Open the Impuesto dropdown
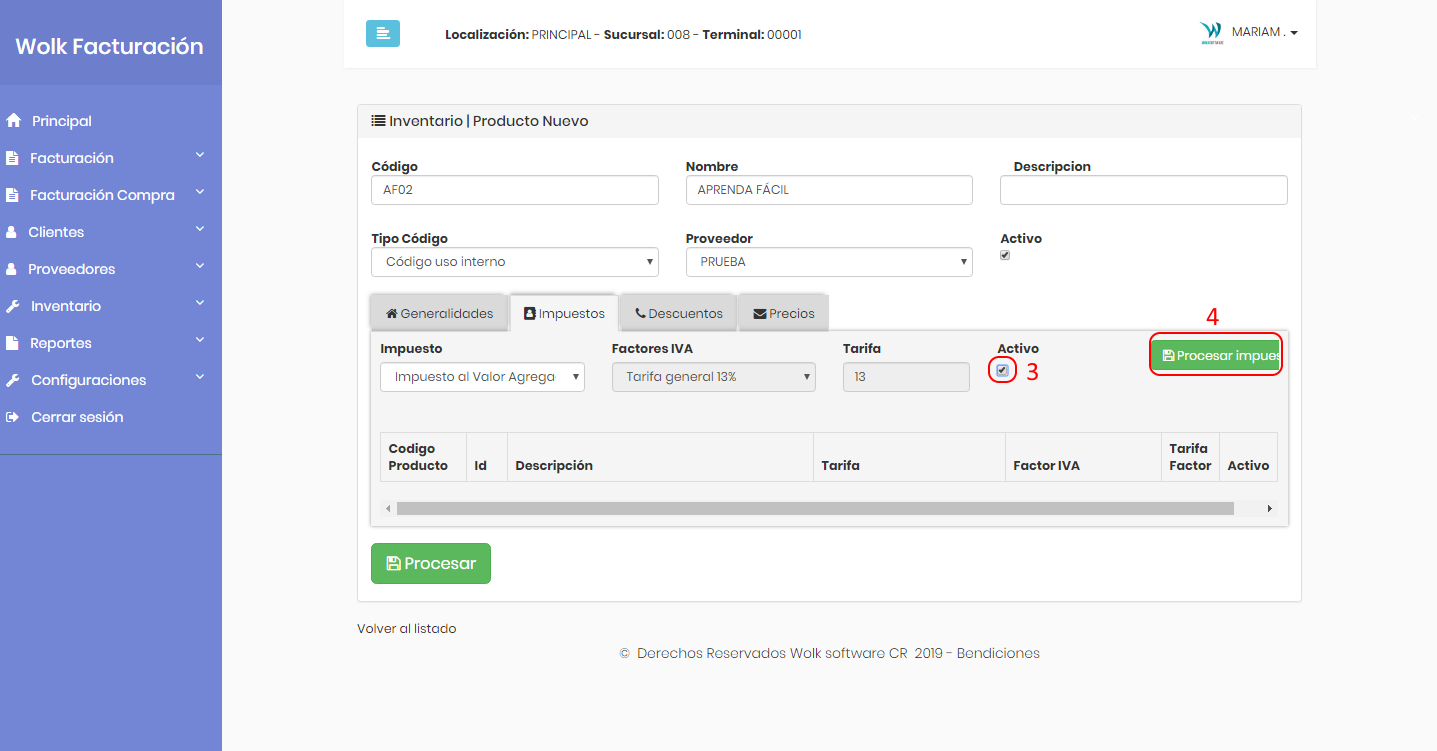Screen dimensions: 1437x751 (482, 377)
